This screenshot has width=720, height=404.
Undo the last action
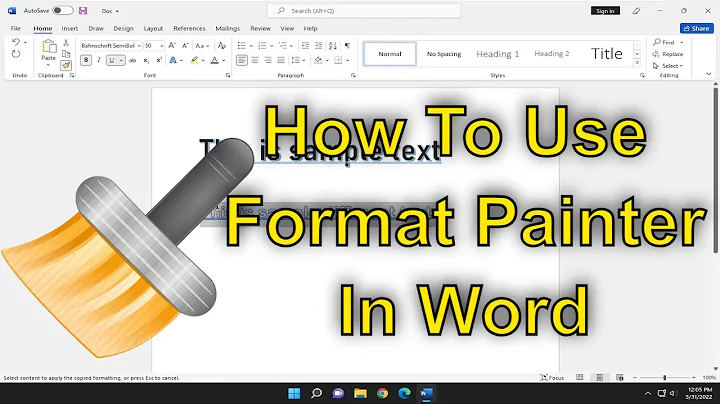tap(16, 42)
